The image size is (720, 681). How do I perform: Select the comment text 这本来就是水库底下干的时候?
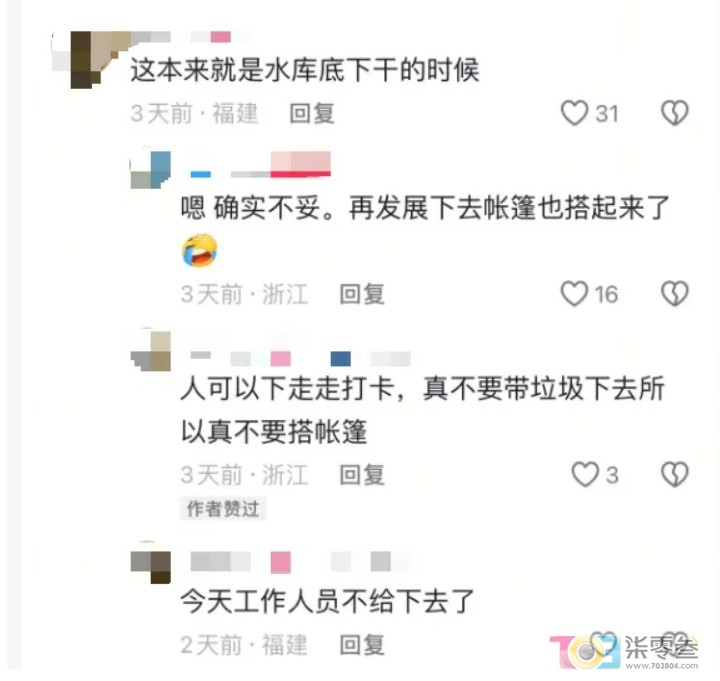tap(304, 70)
